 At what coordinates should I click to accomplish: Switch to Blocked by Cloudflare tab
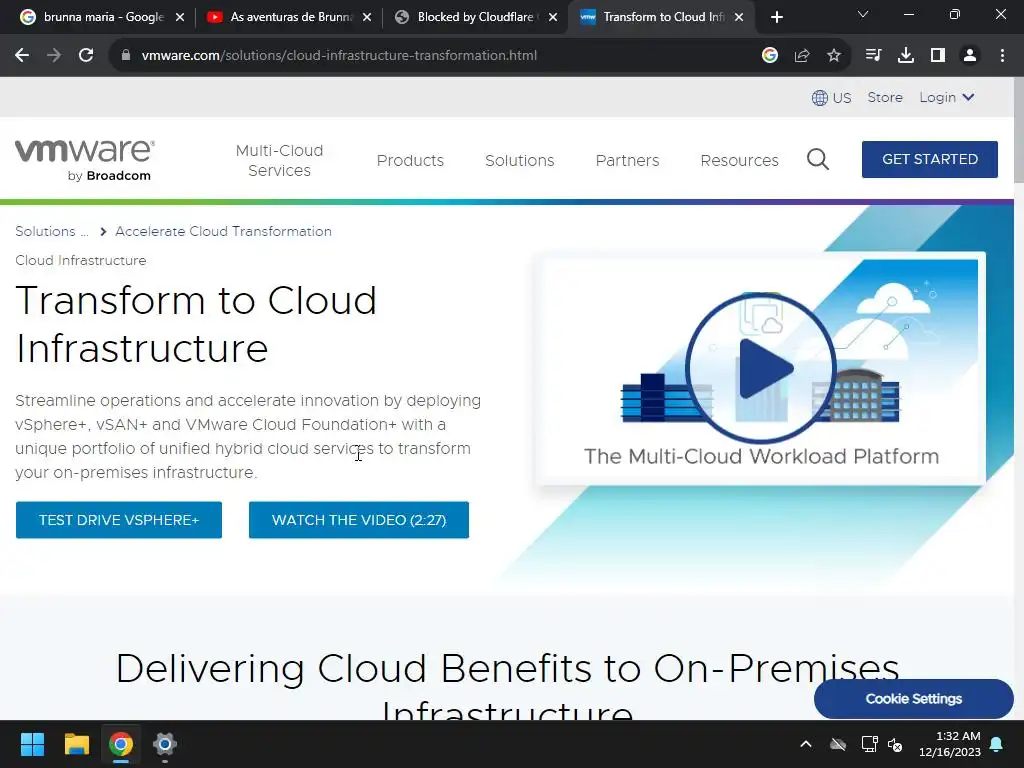click(x=474, y=17)
